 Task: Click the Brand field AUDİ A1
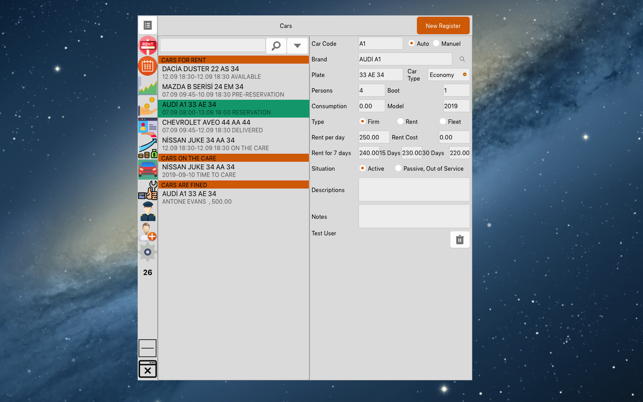[405, 59]
